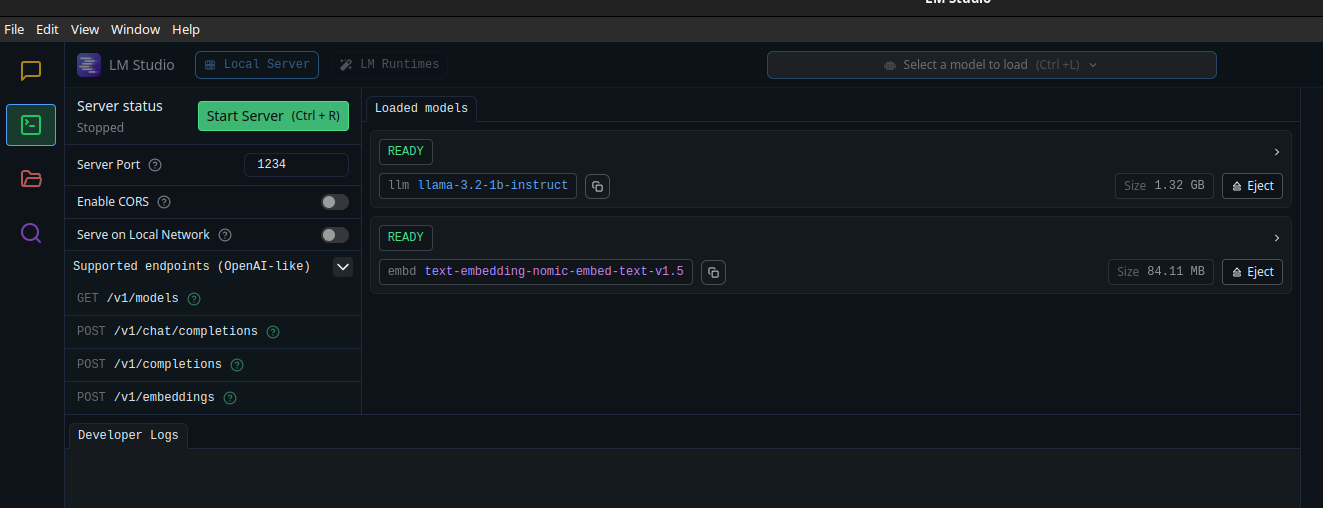Show info for GET /v1/models endpoint
Viewport: 1323px width, 508px height.
tap(194, 298)
